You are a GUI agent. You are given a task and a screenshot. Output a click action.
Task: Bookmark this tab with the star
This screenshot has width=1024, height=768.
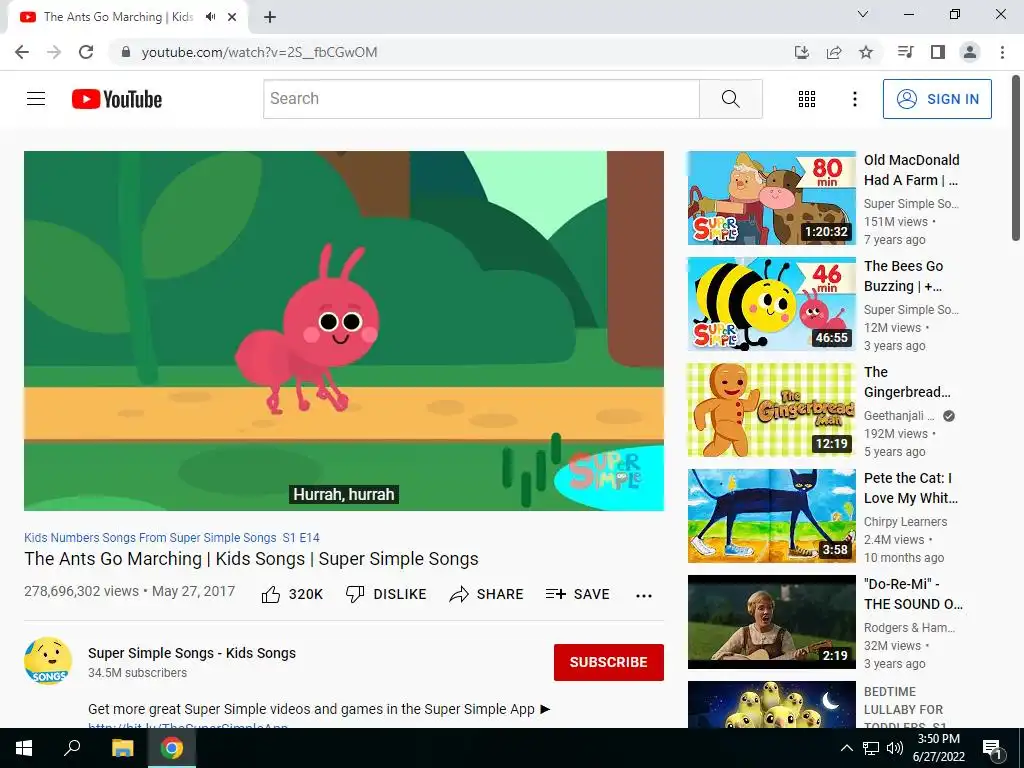pos(866,52)
